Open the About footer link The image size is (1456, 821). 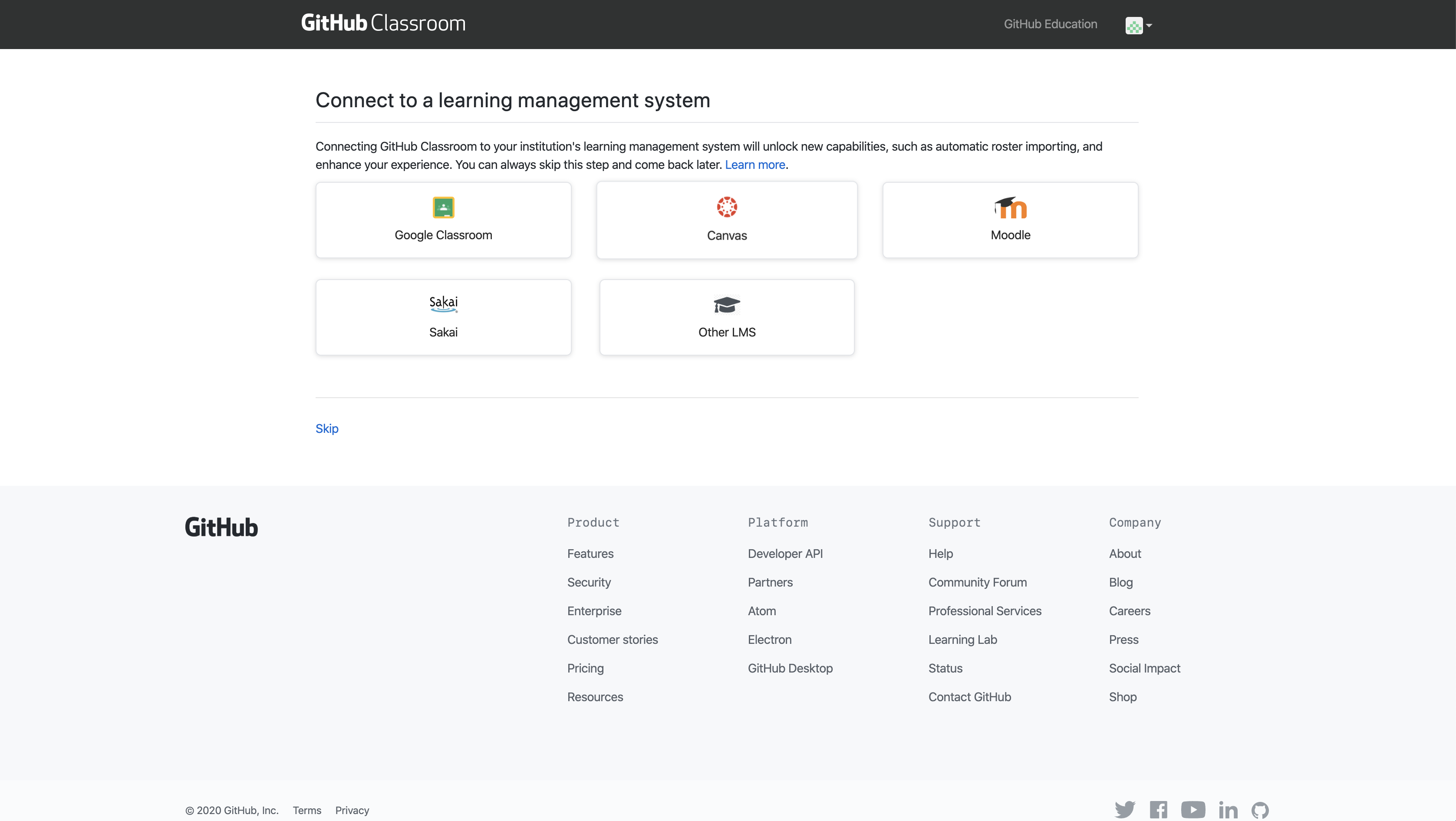coord(1125,554)
